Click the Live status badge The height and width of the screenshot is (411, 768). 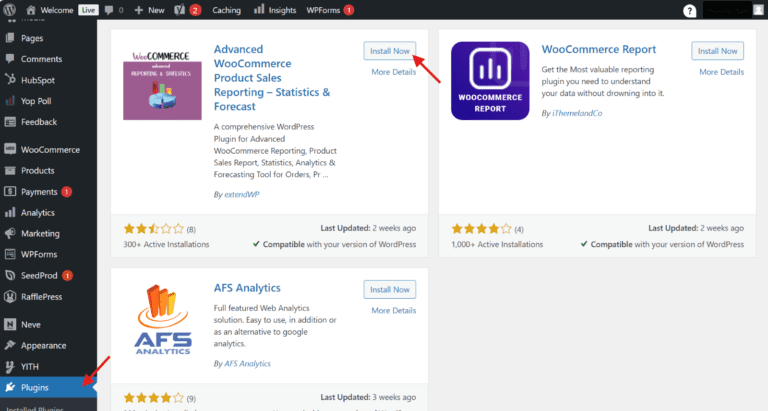88,10
